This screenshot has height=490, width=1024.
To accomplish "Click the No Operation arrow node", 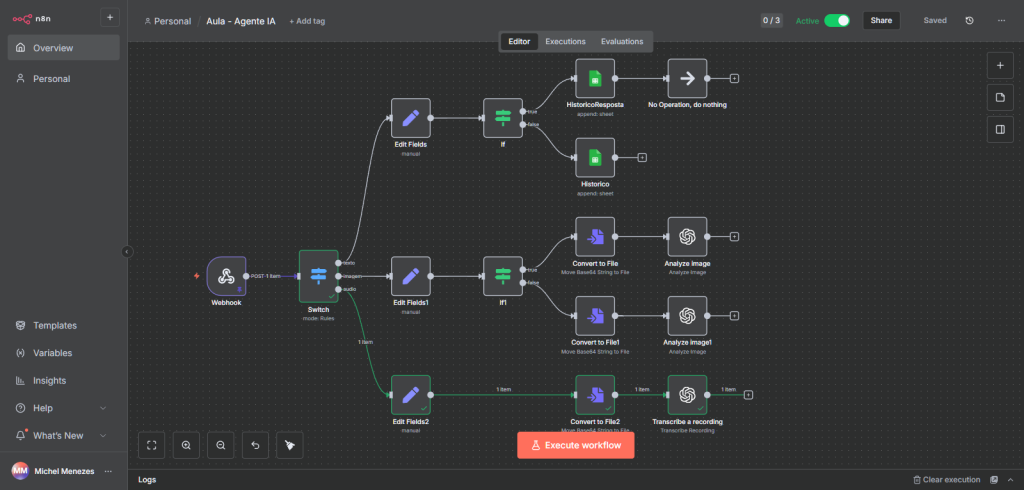I will pyautogui.click(x=687, y=78).
